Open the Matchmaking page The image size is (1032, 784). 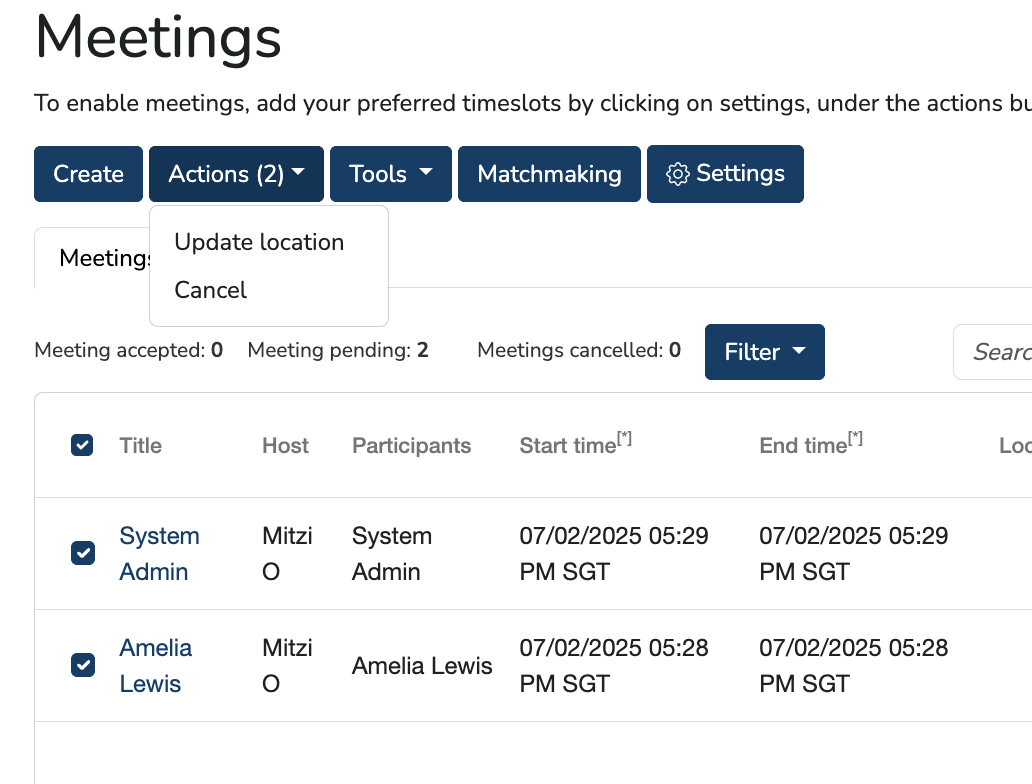(549, 174)
